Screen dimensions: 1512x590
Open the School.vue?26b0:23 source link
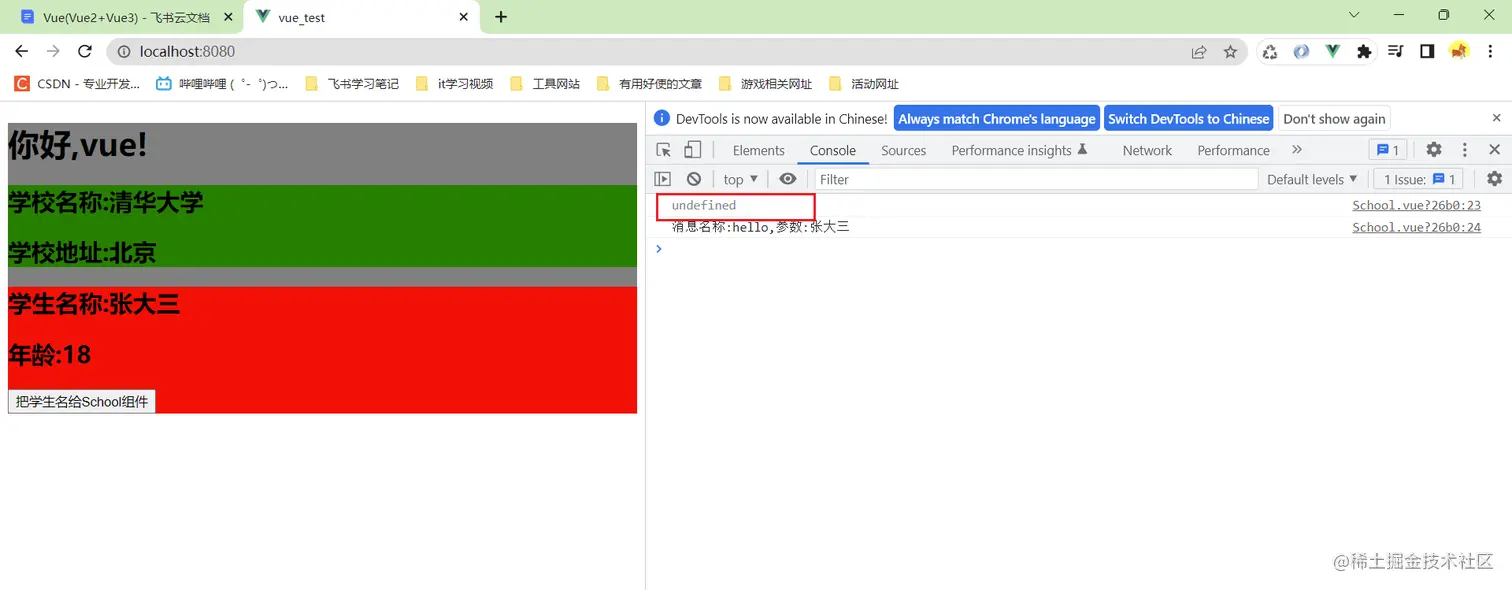pyautogui.click(x=1416, y=205)
